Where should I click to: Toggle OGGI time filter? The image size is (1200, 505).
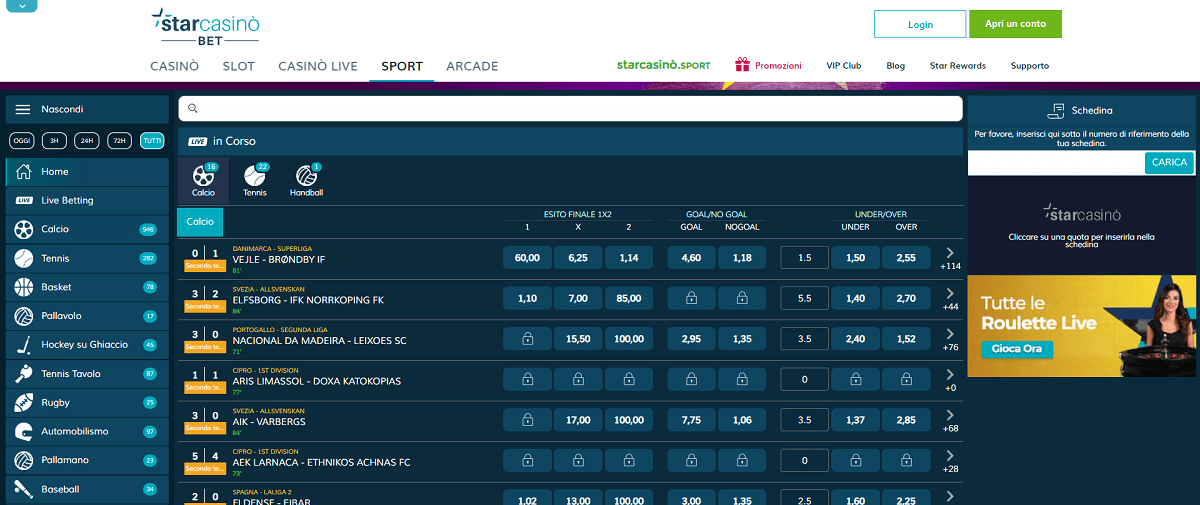point(22,141)
